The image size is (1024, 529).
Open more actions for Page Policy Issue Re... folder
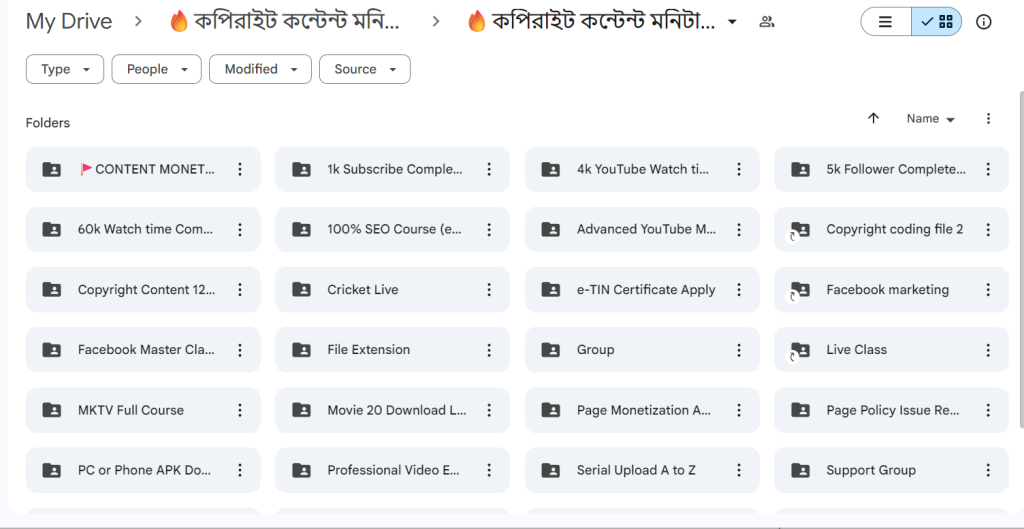tap(988, 409)
